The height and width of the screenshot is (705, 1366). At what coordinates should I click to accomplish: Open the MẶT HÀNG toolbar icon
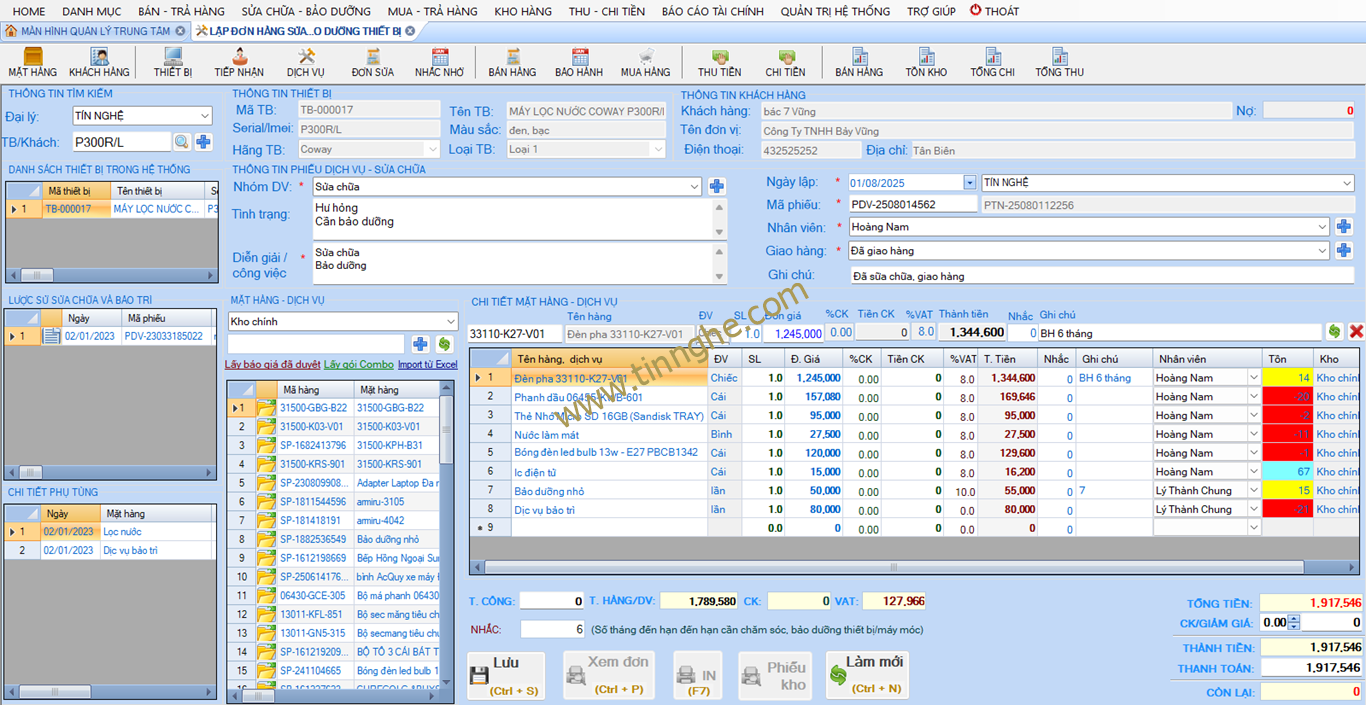pyautogui.click(x=32, y=62)
